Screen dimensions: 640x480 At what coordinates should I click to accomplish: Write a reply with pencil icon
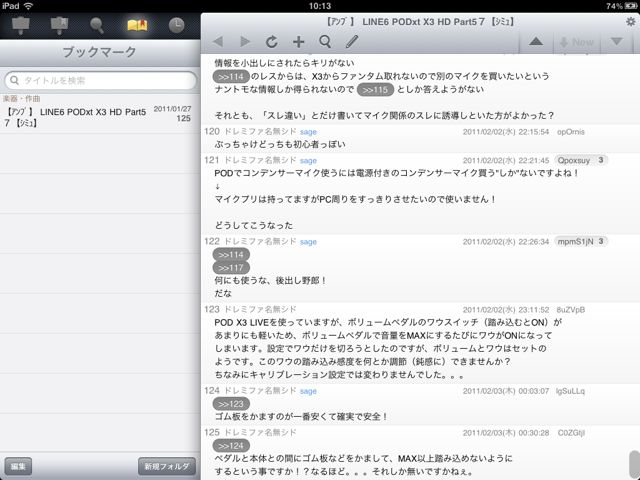pos(352,41)
